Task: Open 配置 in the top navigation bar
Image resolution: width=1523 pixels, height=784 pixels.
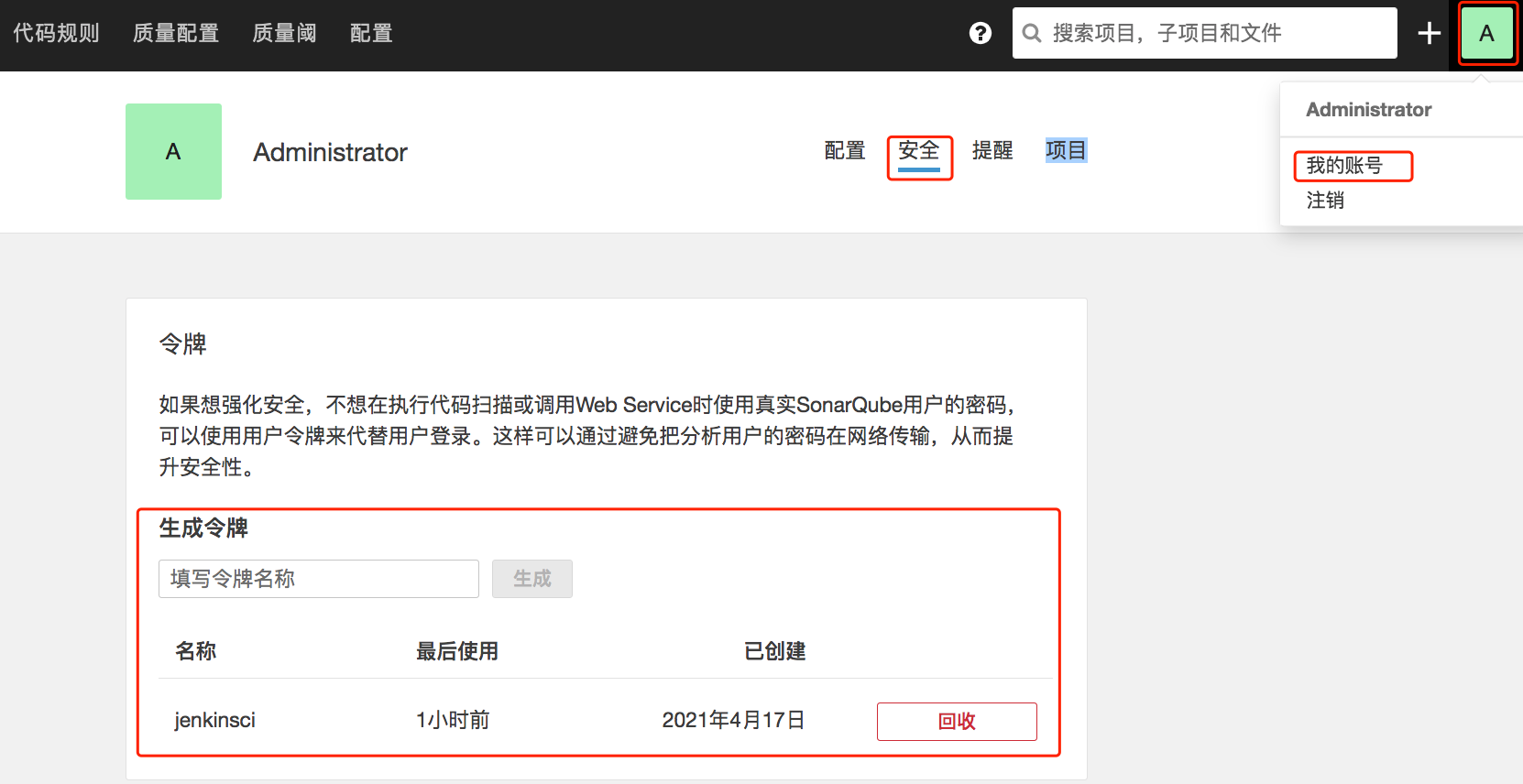Action: (371, 33)
